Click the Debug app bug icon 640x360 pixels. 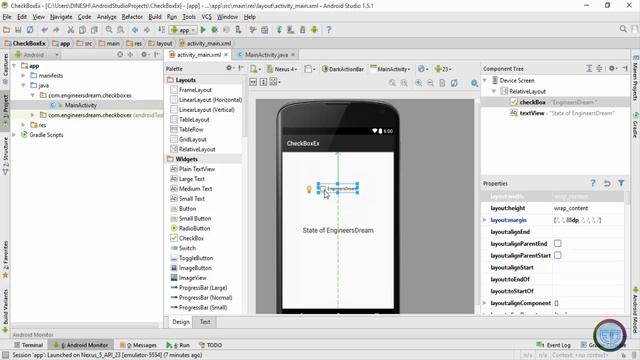tap(214, 30)
